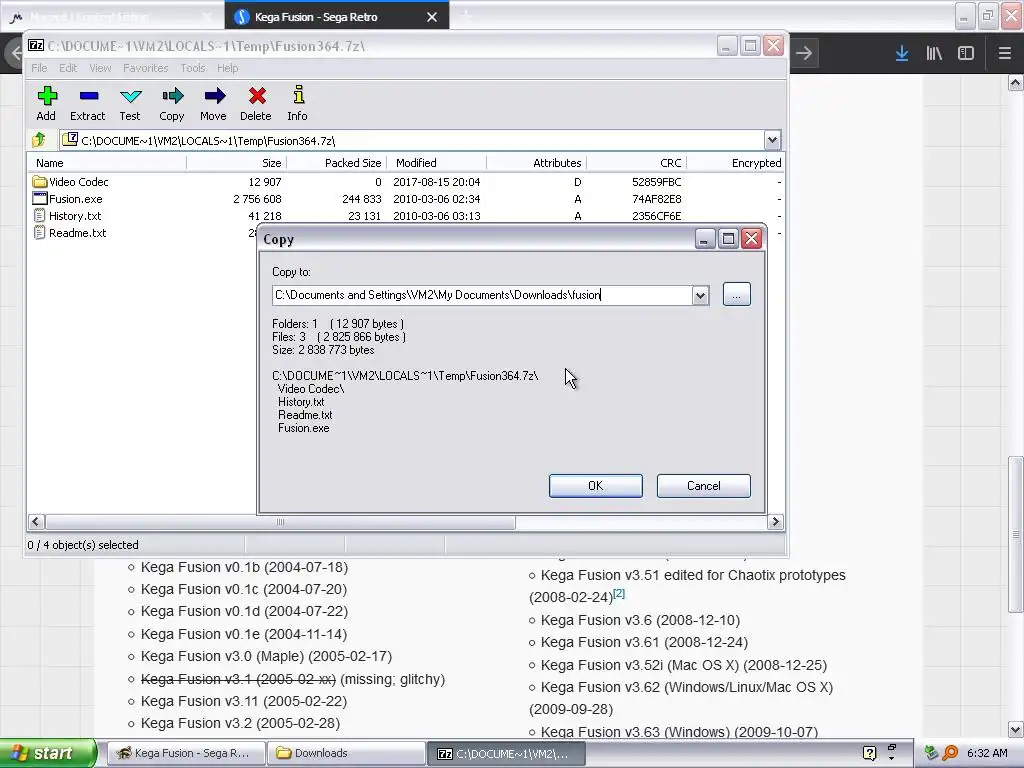Click Fusion.exe CRC value 74AF82E8
The image size is (1024, 768).
point(656,199)
